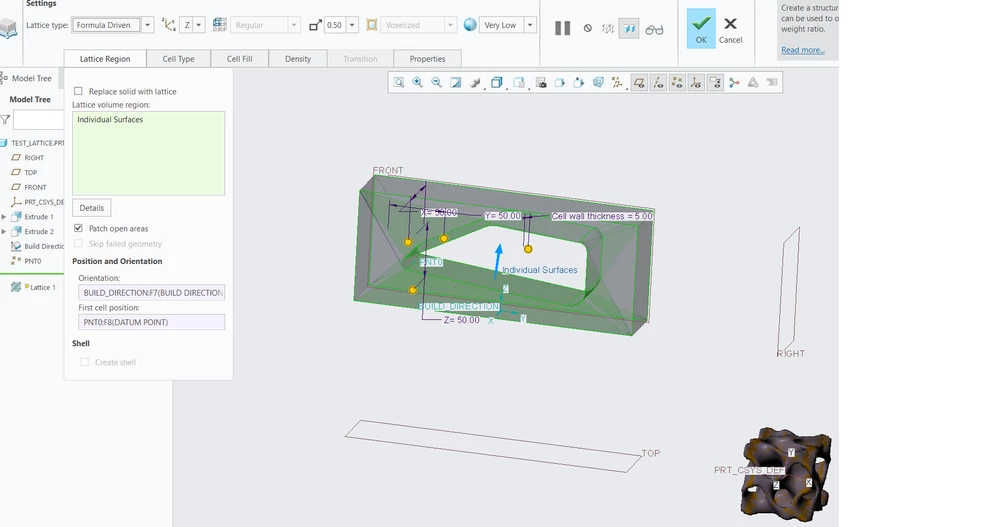The height and width of the screenshot is (527, 998).
Task: Click the view normal icon
Action: tap(560, 83)
